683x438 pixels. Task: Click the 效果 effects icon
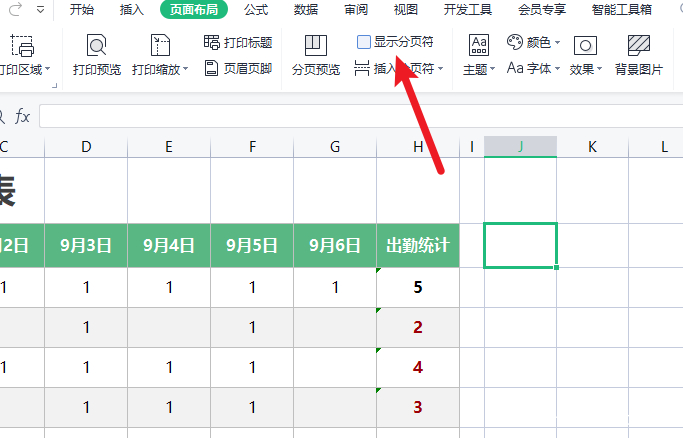coord(585,45)
